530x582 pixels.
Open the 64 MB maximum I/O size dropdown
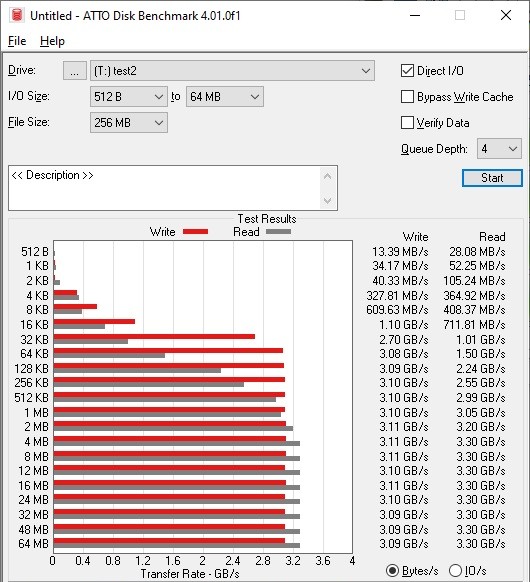(x=225, y=97)
